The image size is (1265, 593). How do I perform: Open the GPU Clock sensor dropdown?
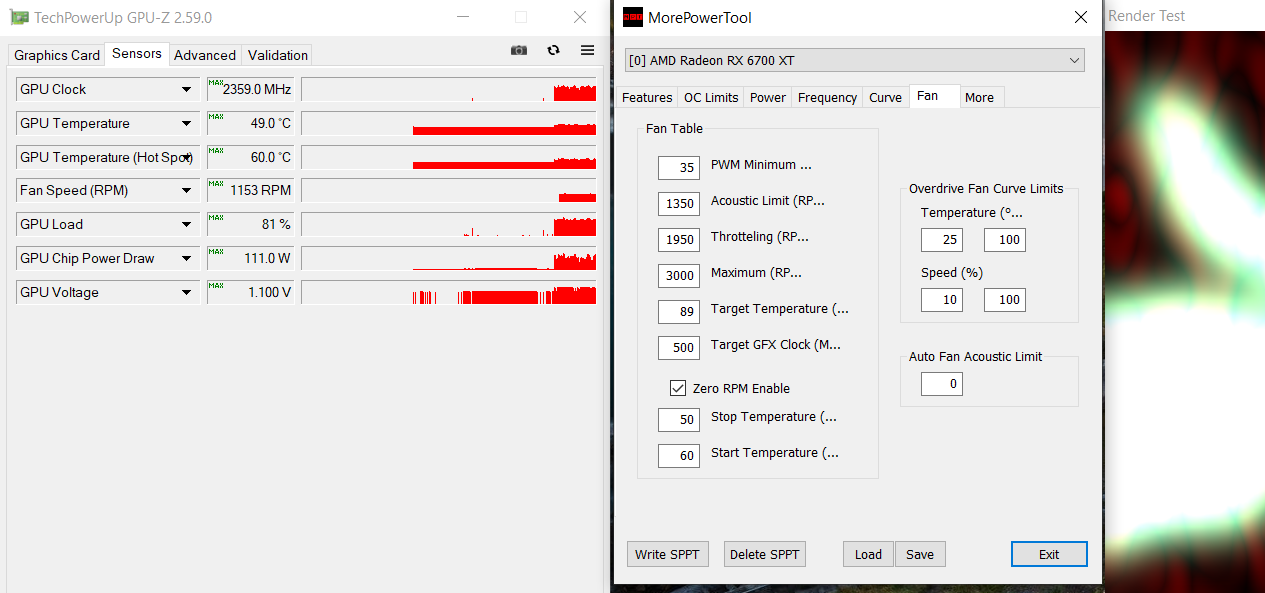coord(187,89)
